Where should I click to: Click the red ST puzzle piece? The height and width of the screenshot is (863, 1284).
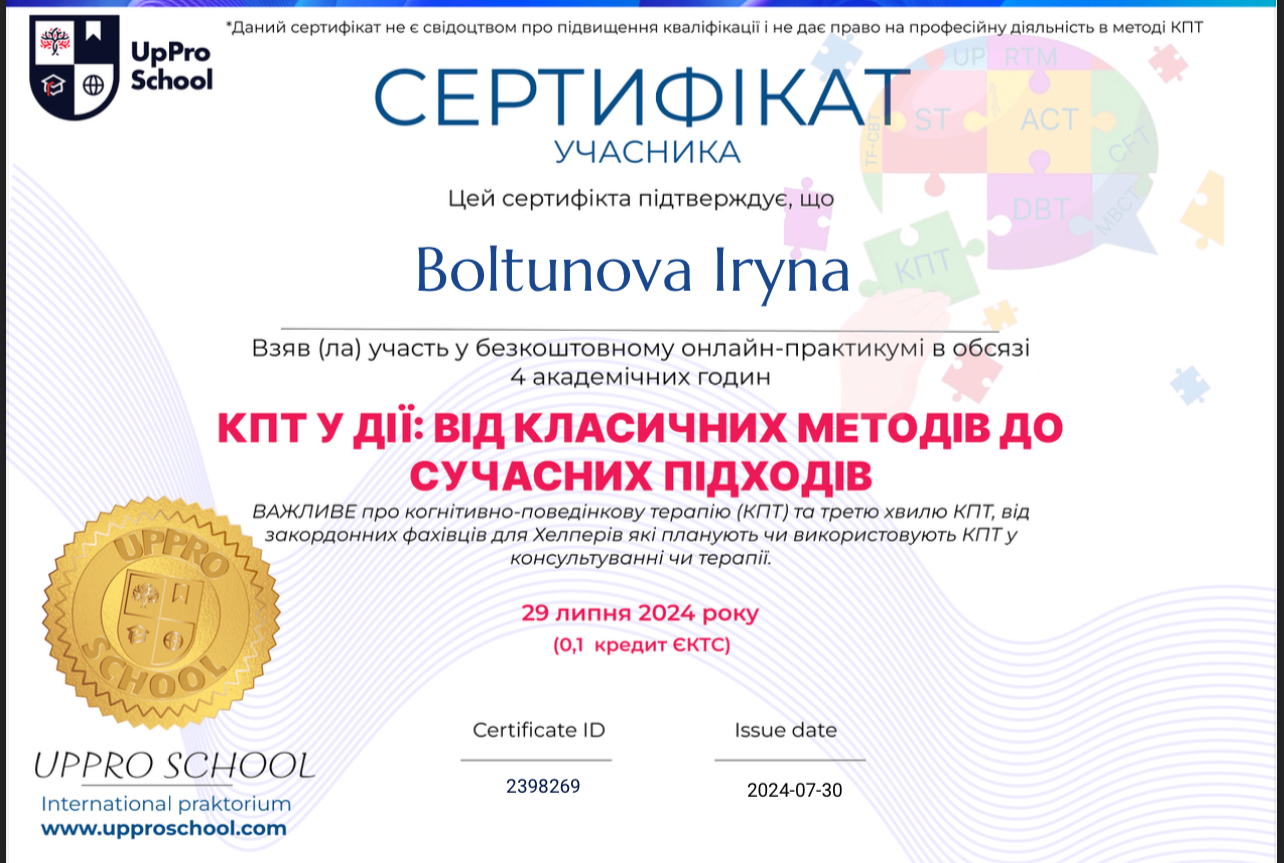[x=932, y=120]
